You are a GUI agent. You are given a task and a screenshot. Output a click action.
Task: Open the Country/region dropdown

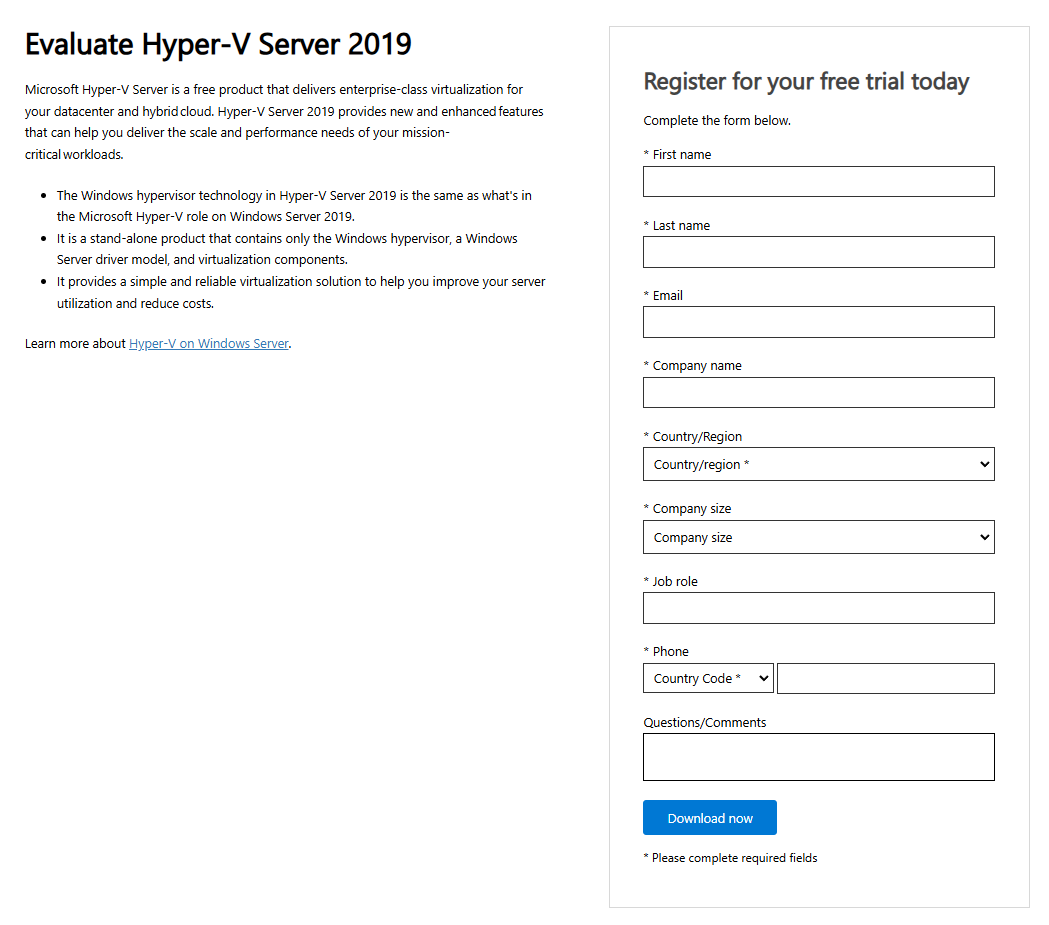818,464
